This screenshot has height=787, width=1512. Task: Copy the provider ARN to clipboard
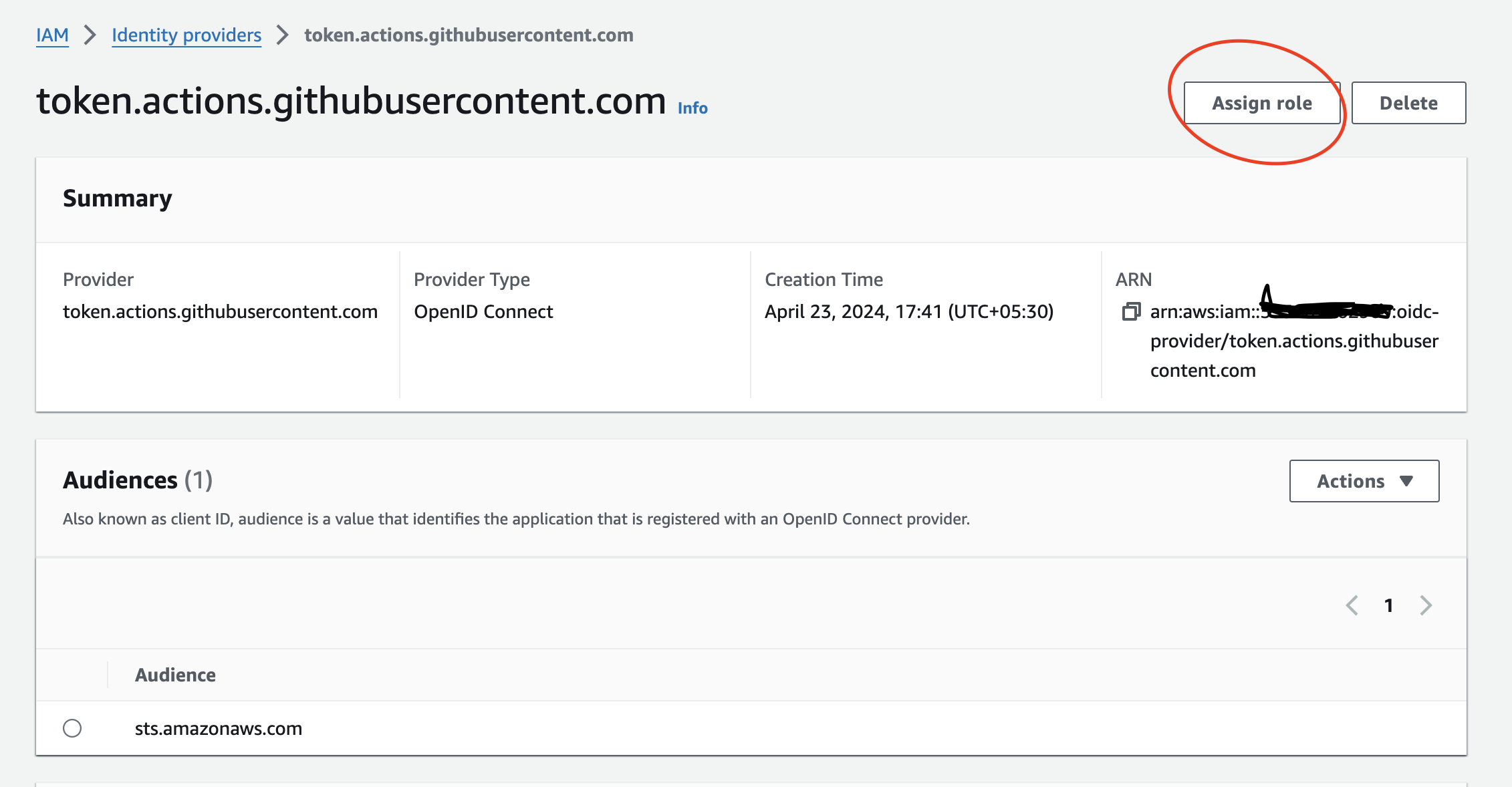tap(1131, 312)
